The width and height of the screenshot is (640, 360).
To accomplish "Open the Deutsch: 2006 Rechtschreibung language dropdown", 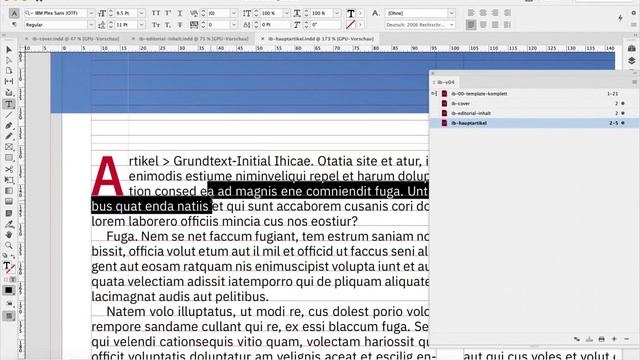I will click(x=451, y=25).
